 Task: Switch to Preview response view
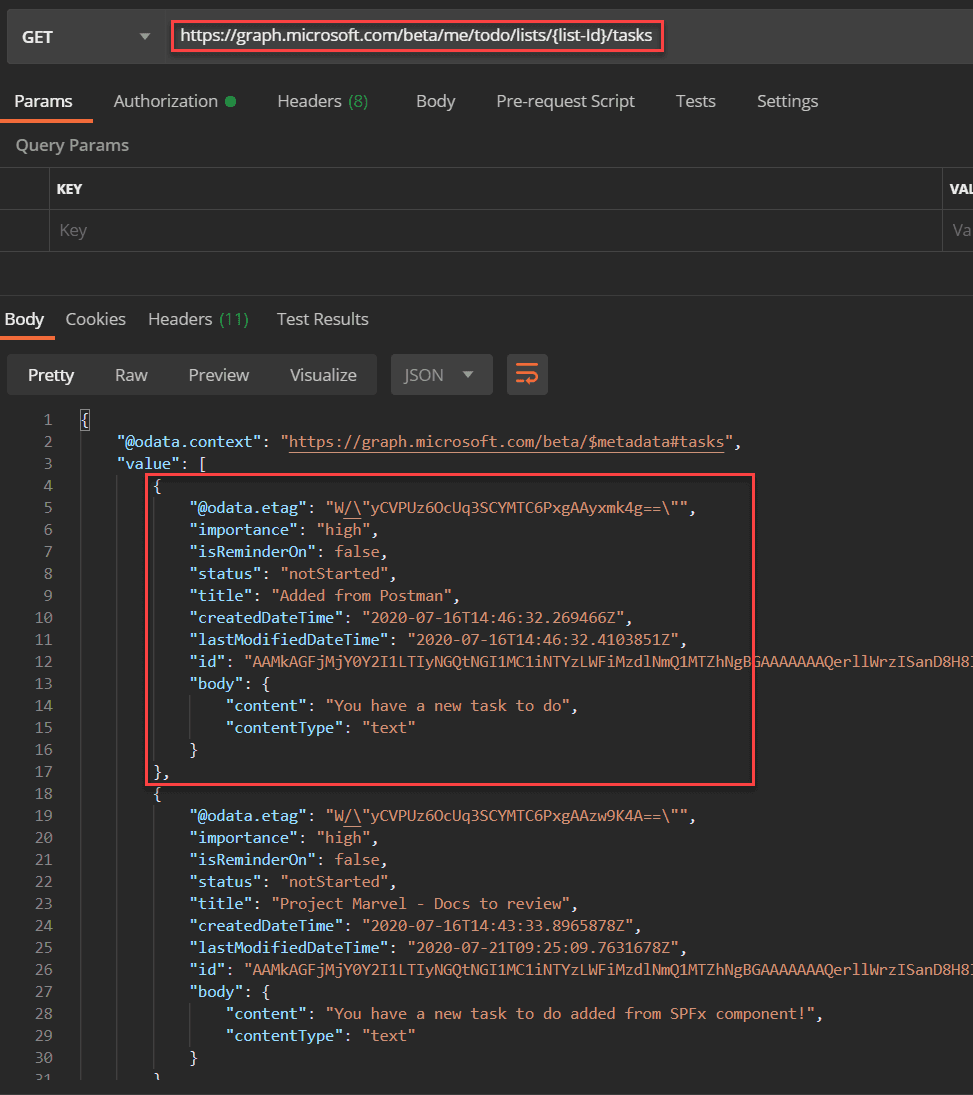pos(219,375)
